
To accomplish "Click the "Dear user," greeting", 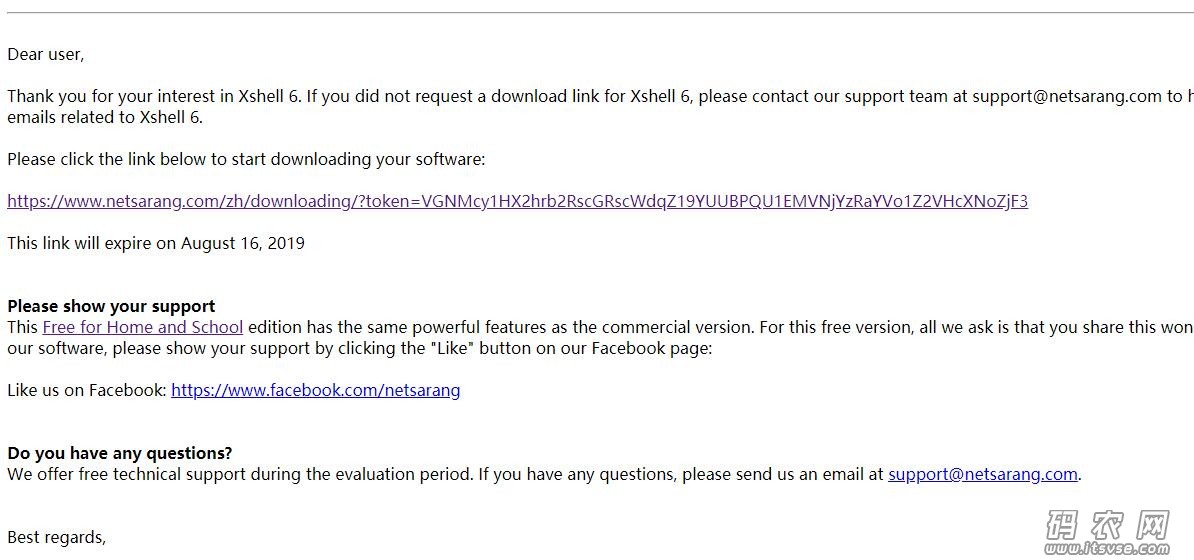I will 46,55.
